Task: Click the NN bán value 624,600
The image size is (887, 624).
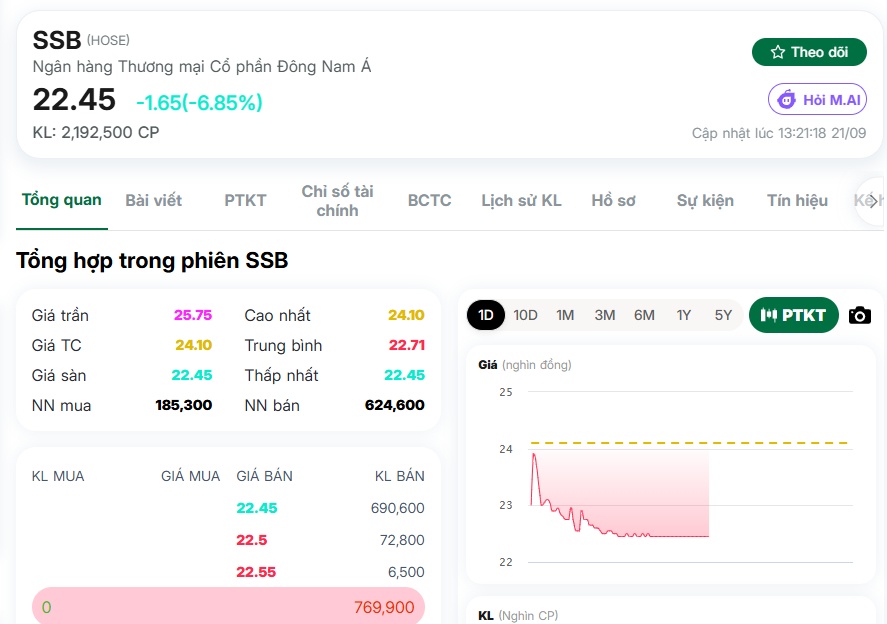Action: pos(394,405)
